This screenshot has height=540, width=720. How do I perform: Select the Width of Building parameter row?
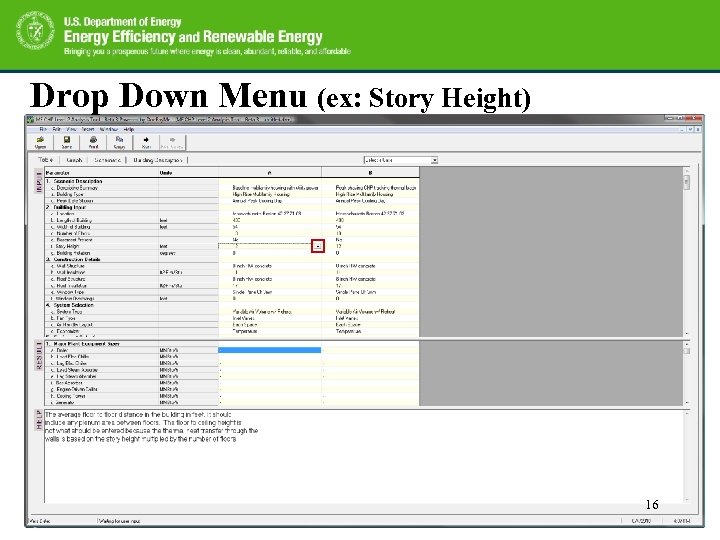[101, 227]
